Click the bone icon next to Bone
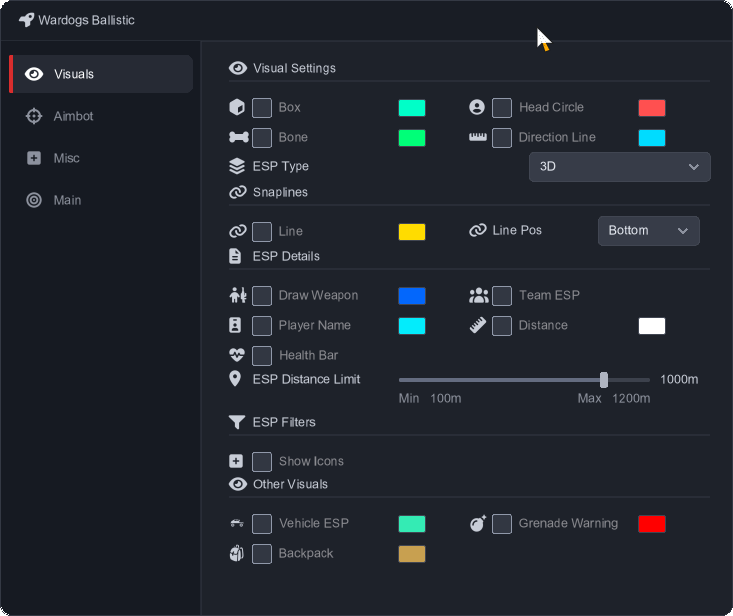 point(239,137)
